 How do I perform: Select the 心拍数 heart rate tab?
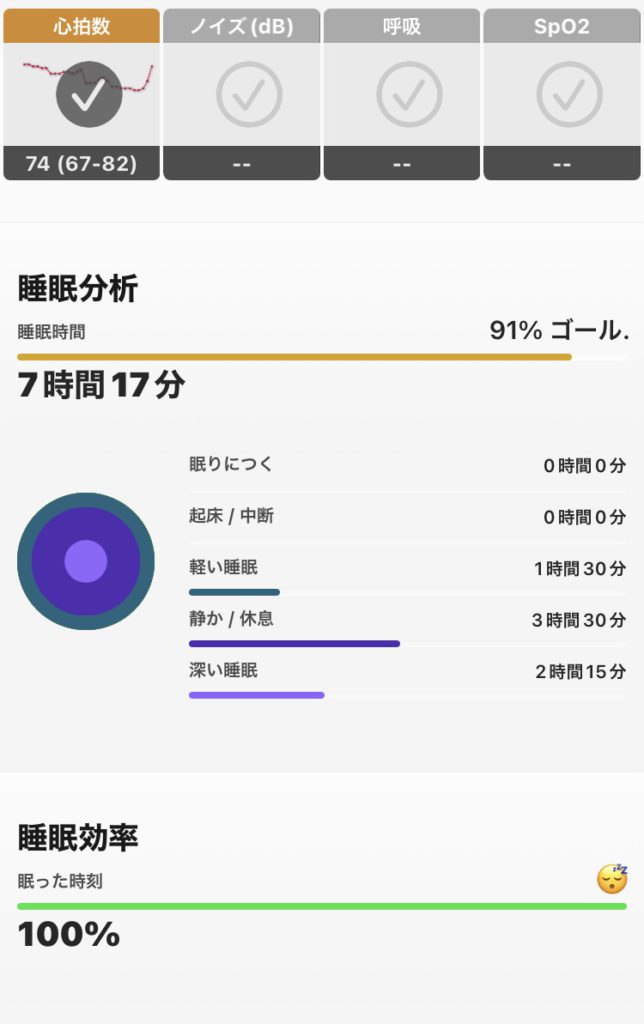tap(82, 26)
